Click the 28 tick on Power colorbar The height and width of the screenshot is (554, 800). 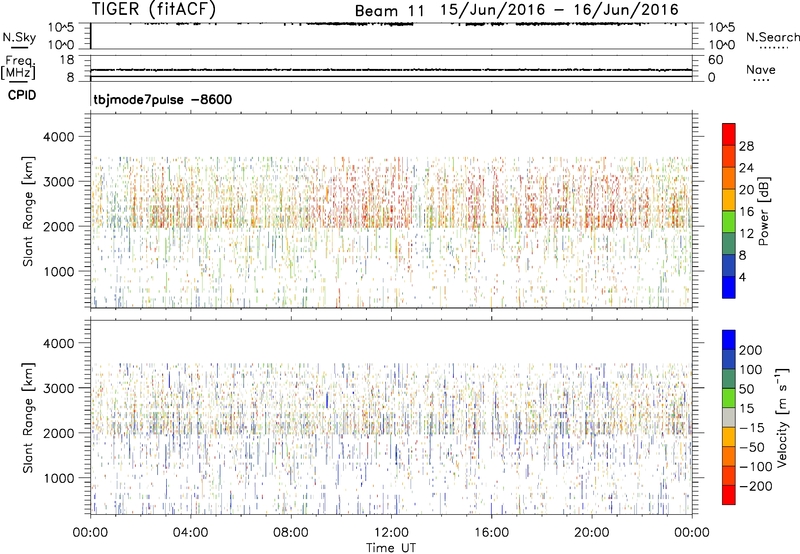(x=746, y=146)
